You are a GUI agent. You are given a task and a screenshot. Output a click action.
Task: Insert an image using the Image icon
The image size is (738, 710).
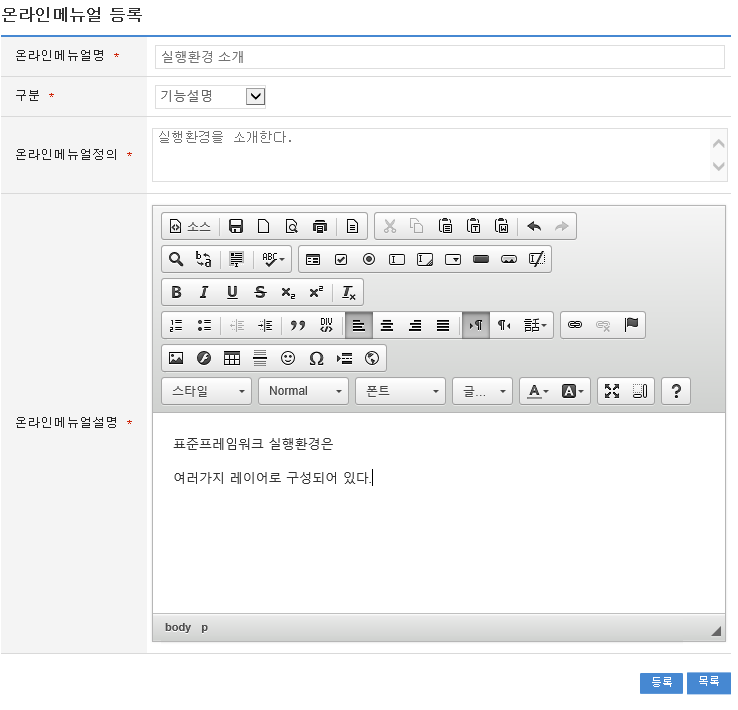point(176,358)
